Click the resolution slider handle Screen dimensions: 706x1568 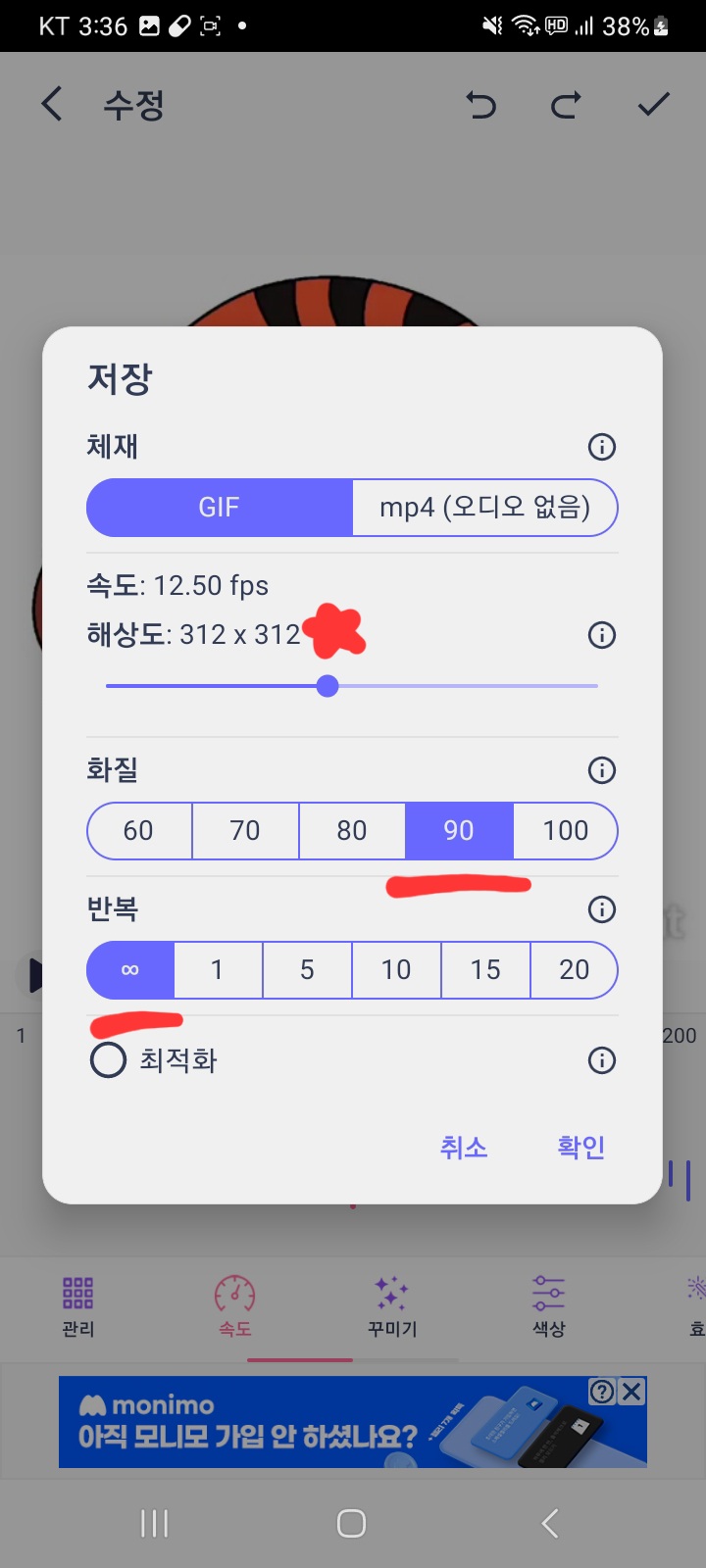click(x=328, y=686)
